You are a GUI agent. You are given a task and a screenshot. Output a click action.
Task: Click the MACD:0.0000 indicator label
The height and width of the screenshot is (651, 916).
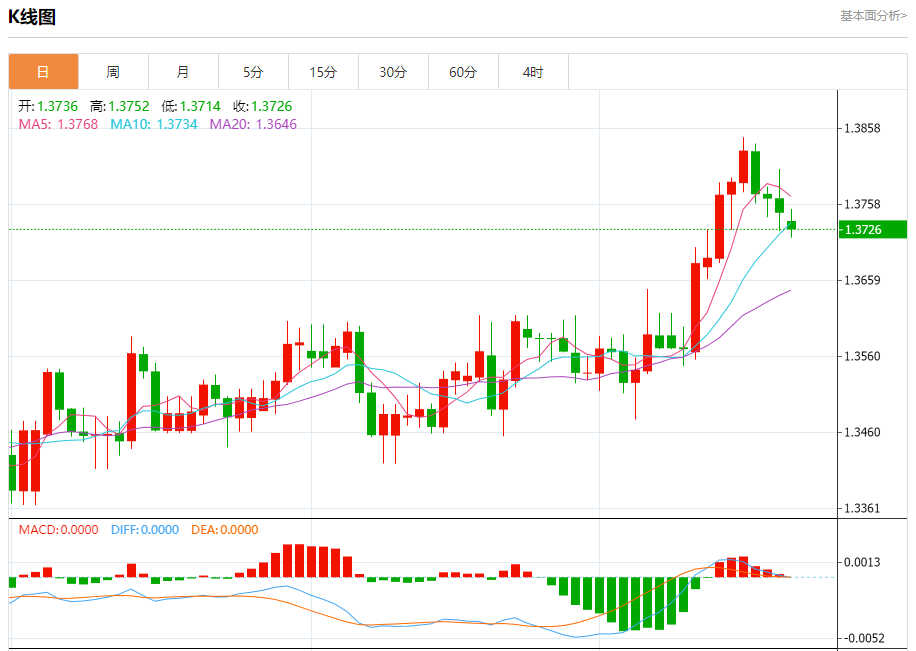pos(58,530)
